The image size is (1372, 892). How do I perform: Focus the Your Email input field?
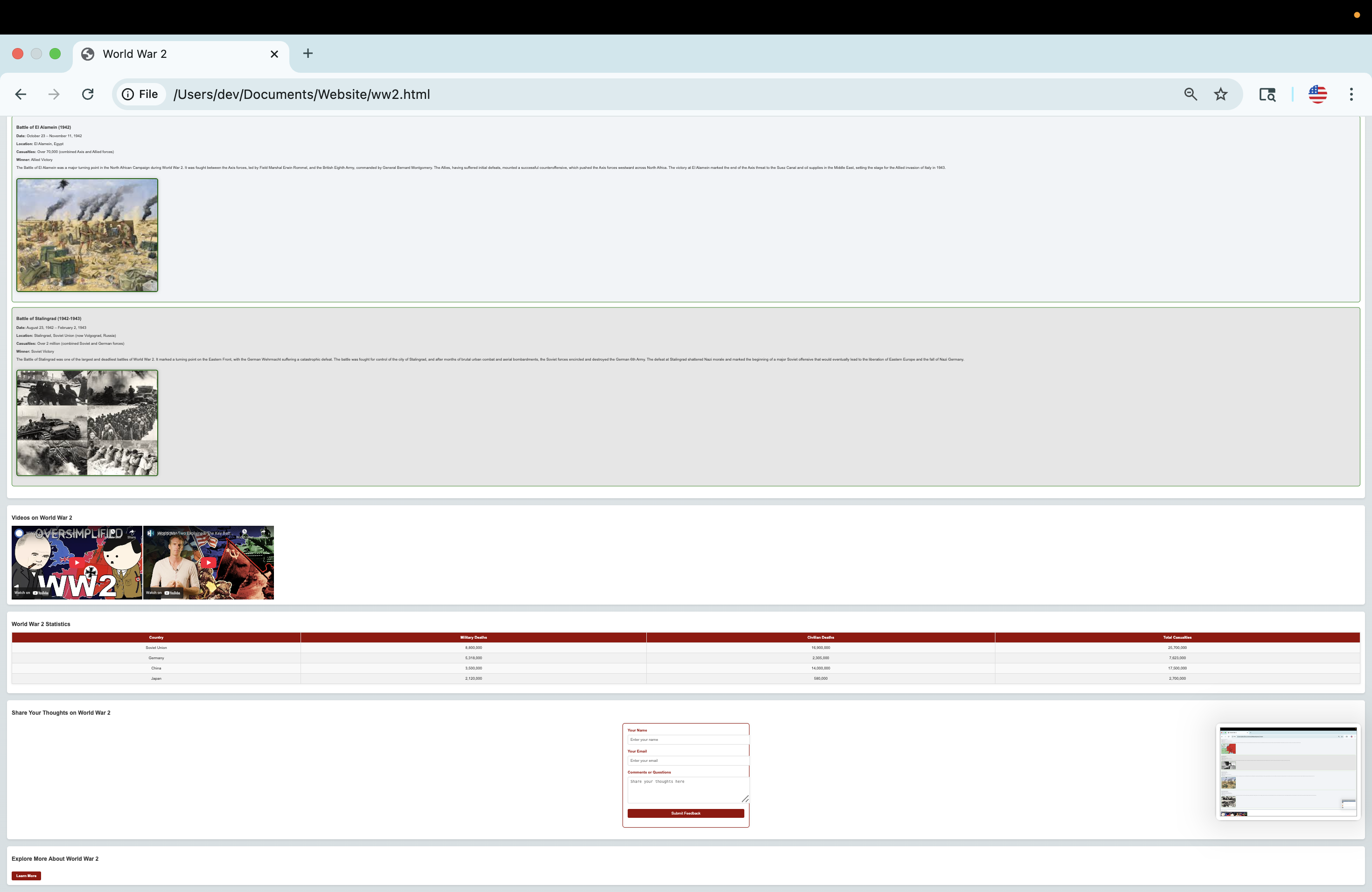pos(687,760)
